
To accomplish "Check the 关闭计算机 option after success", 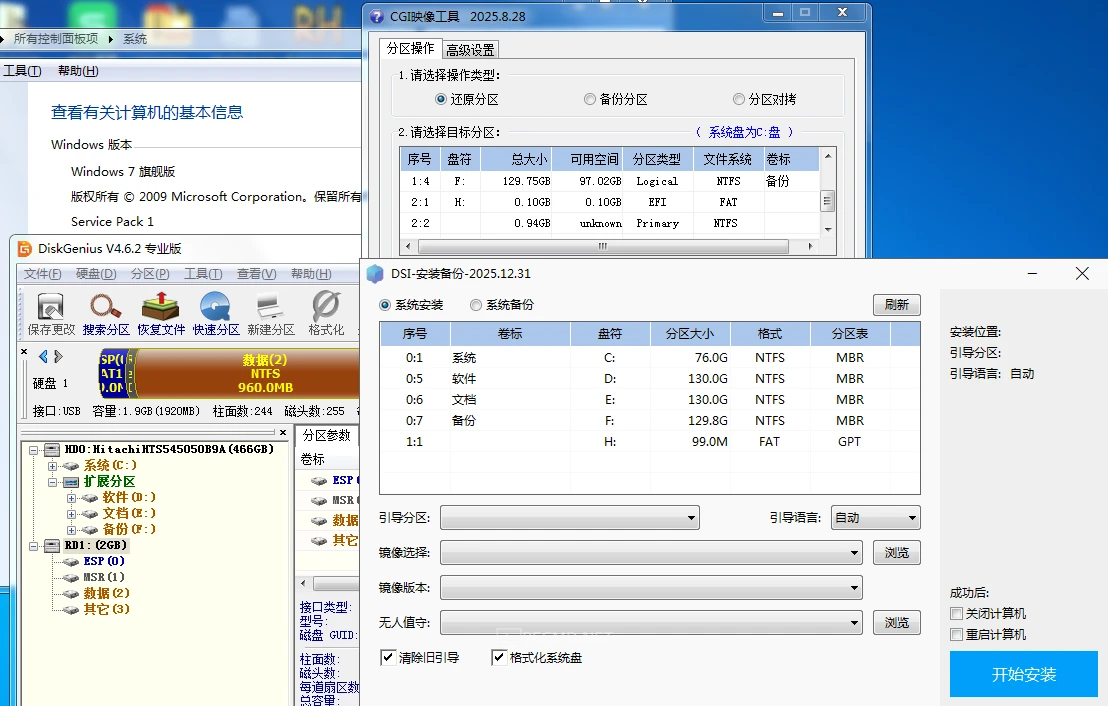I will tap(957, 613).
